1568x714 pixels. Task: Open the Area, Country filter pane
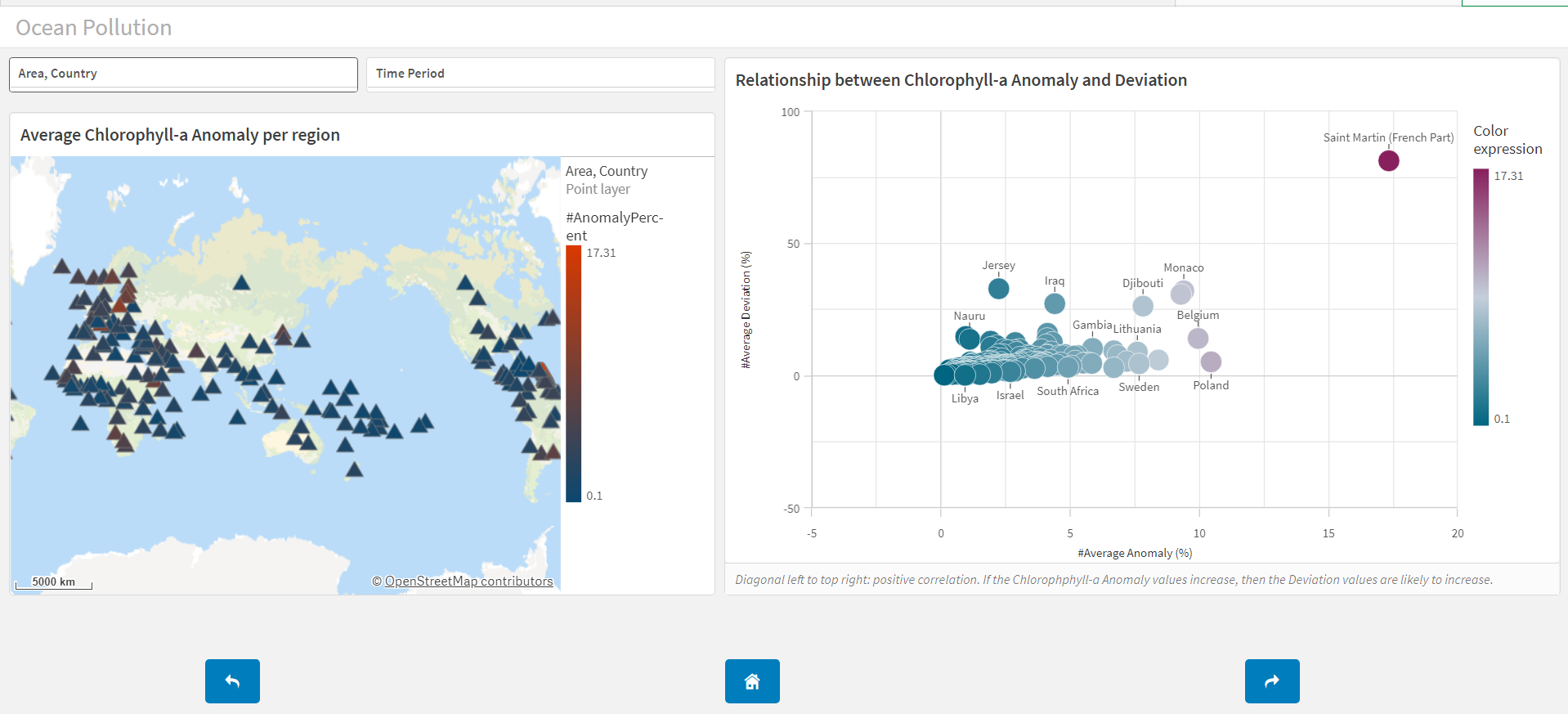(x=183, y=74)
